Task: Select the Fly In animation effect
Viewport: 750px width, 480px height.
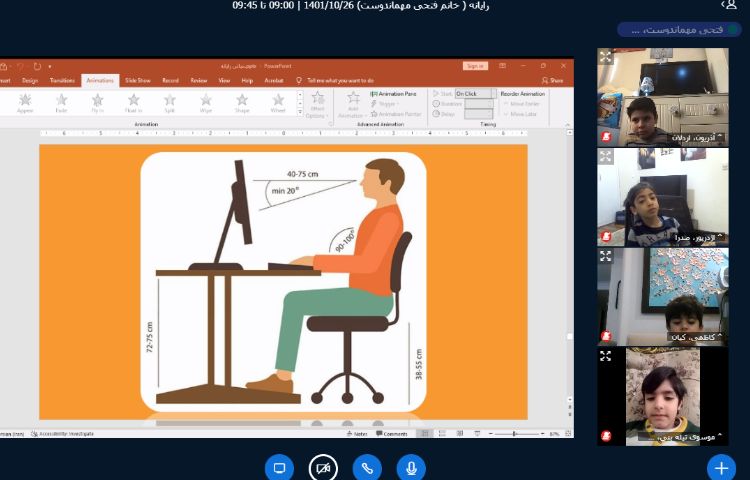Action: click(97, 102)
